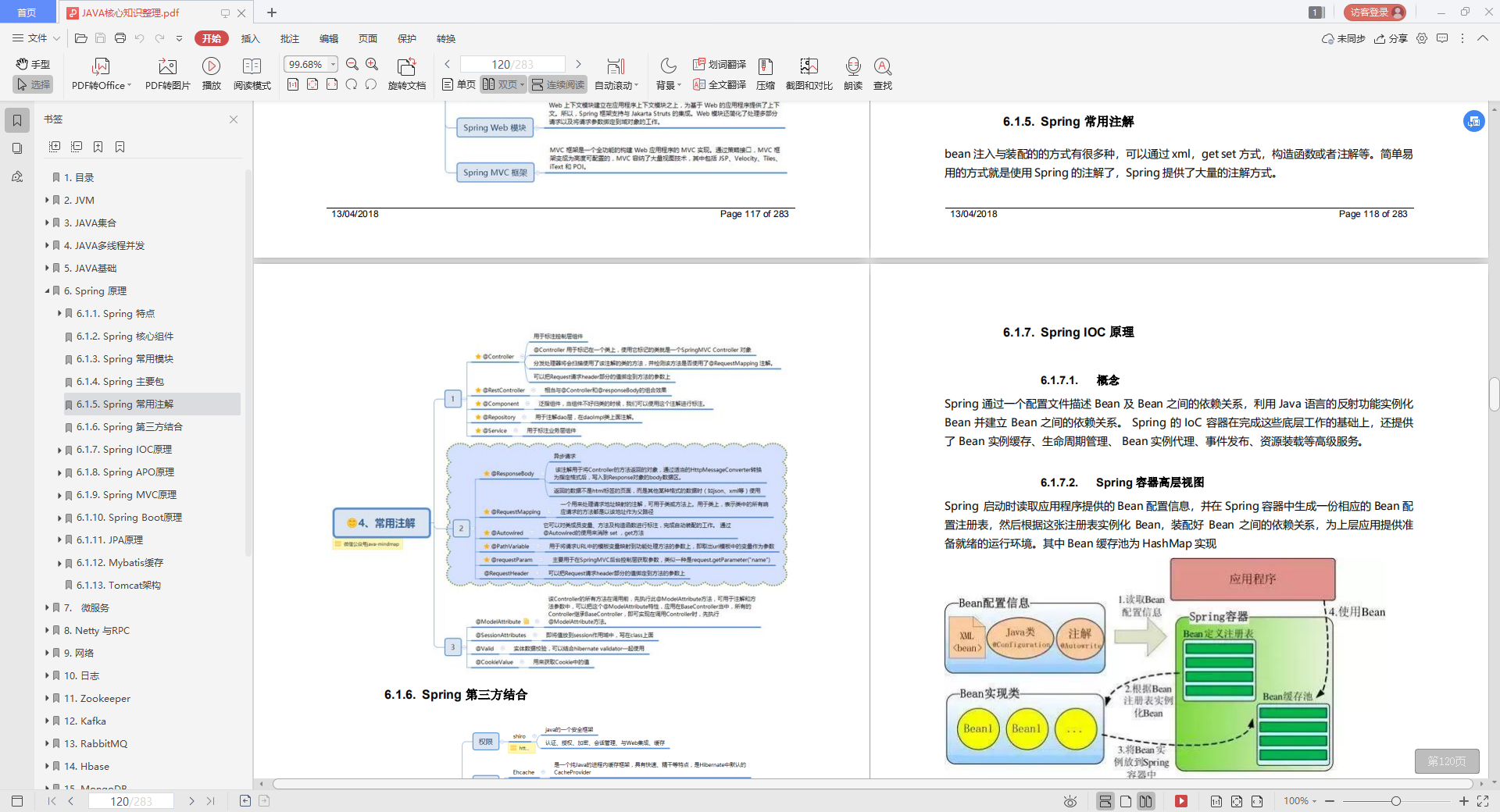
Task: Open the 背景 background options dropdown
Action: pyautogui.click(x=668, y=84)
